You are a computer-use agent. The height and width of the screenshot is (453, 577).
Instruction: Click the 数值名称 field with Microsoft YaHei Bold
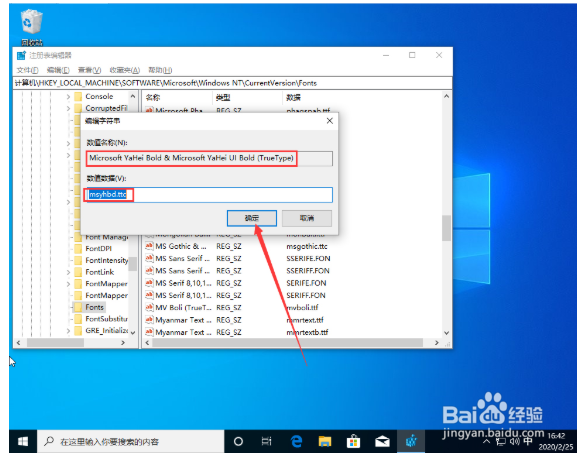pos(209,158)
